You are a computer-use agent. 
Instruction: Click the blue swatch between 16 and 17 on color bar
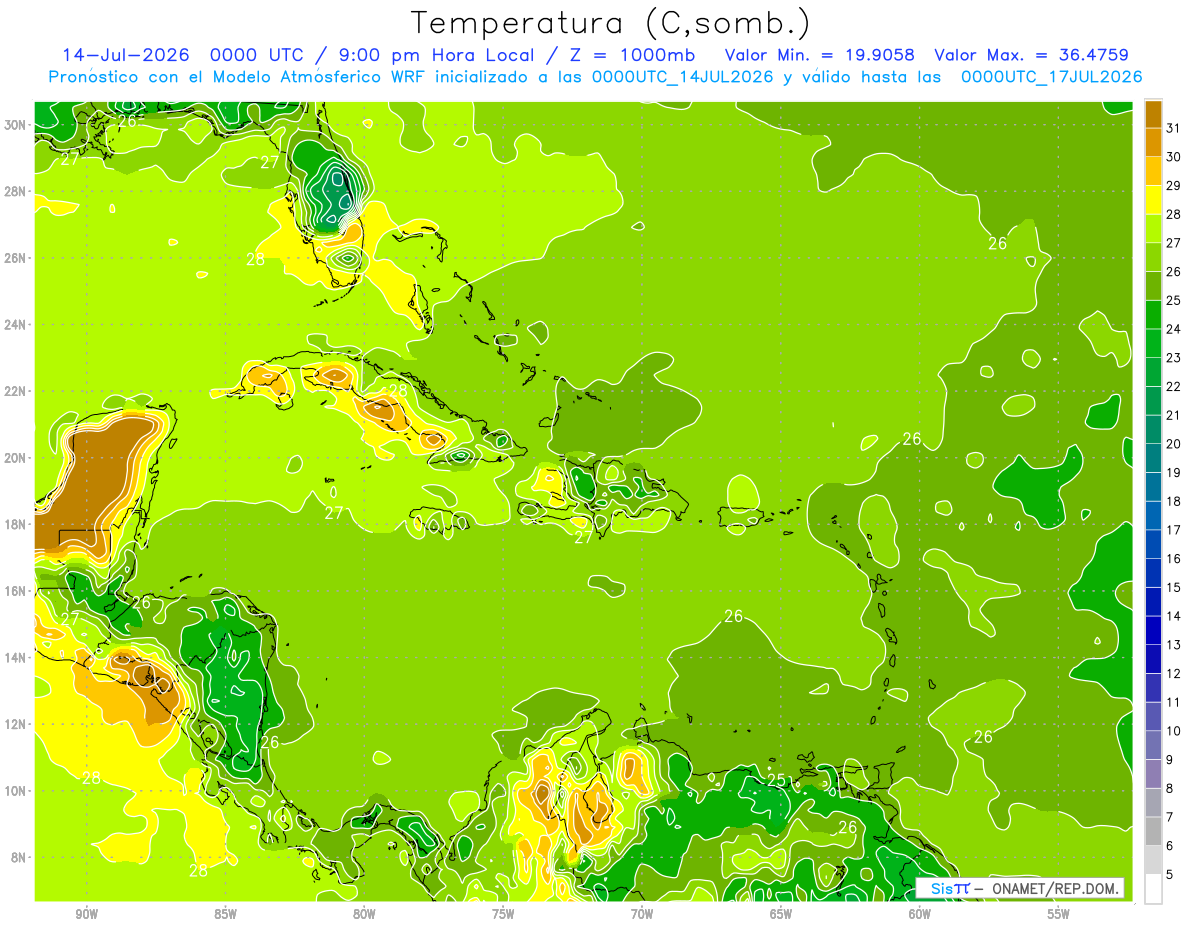pyautogui.click(x=1153, y=544)
